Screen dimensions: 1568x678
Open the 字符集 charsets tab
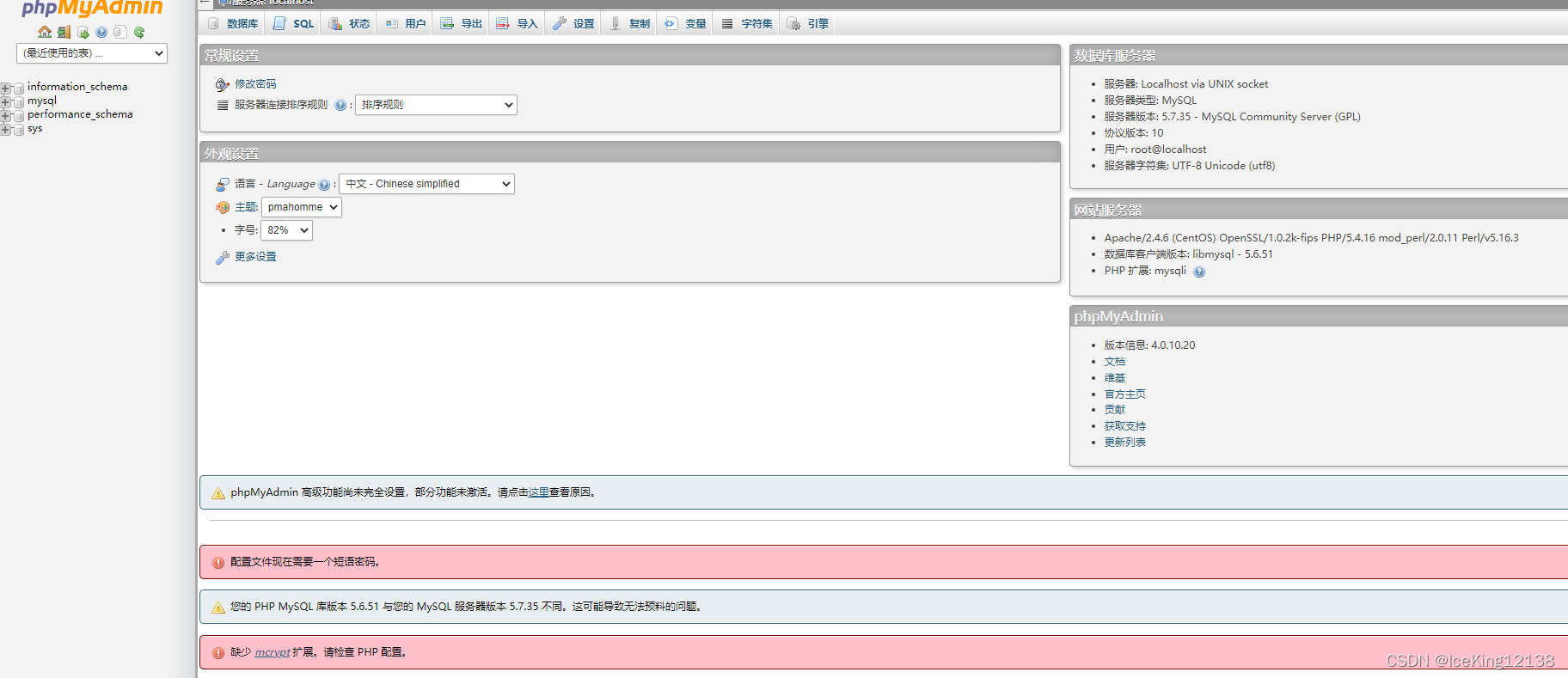[x=746, y=23]
